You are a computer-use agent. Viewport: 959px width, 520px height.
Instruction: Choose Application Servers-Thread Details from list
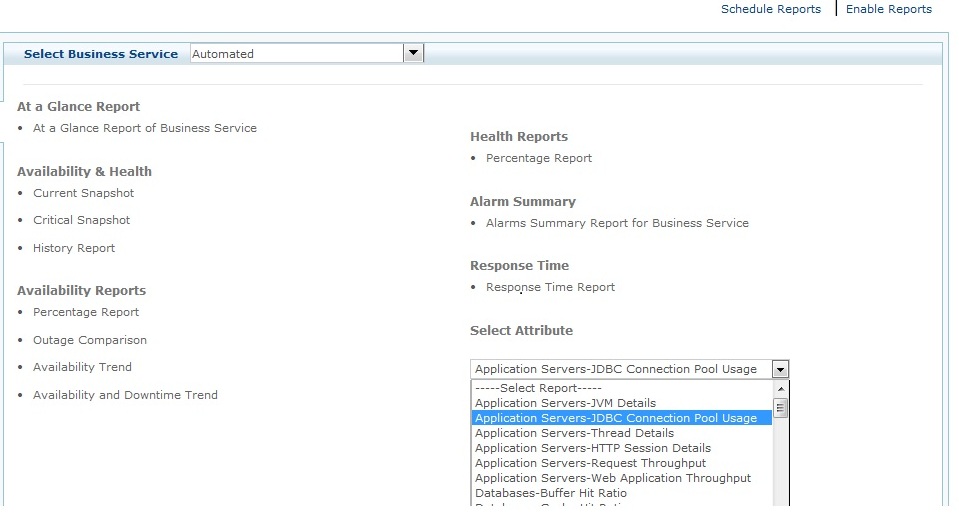tap(574, 433)
